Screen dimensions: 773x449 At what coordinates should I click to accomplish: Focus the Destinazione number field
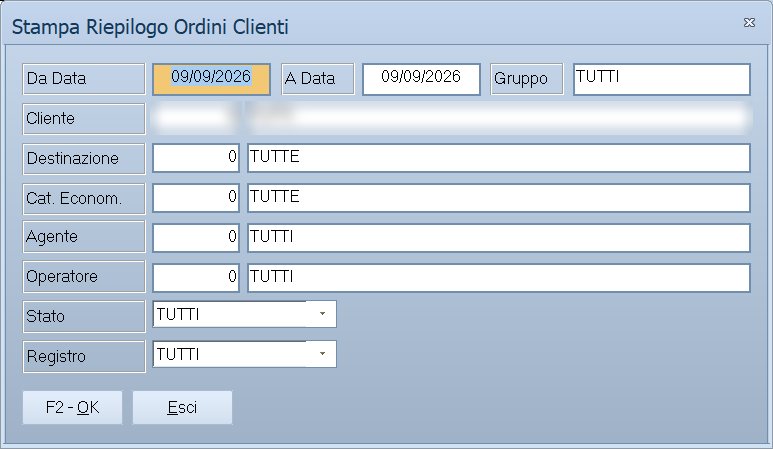(x=196, y=158)
